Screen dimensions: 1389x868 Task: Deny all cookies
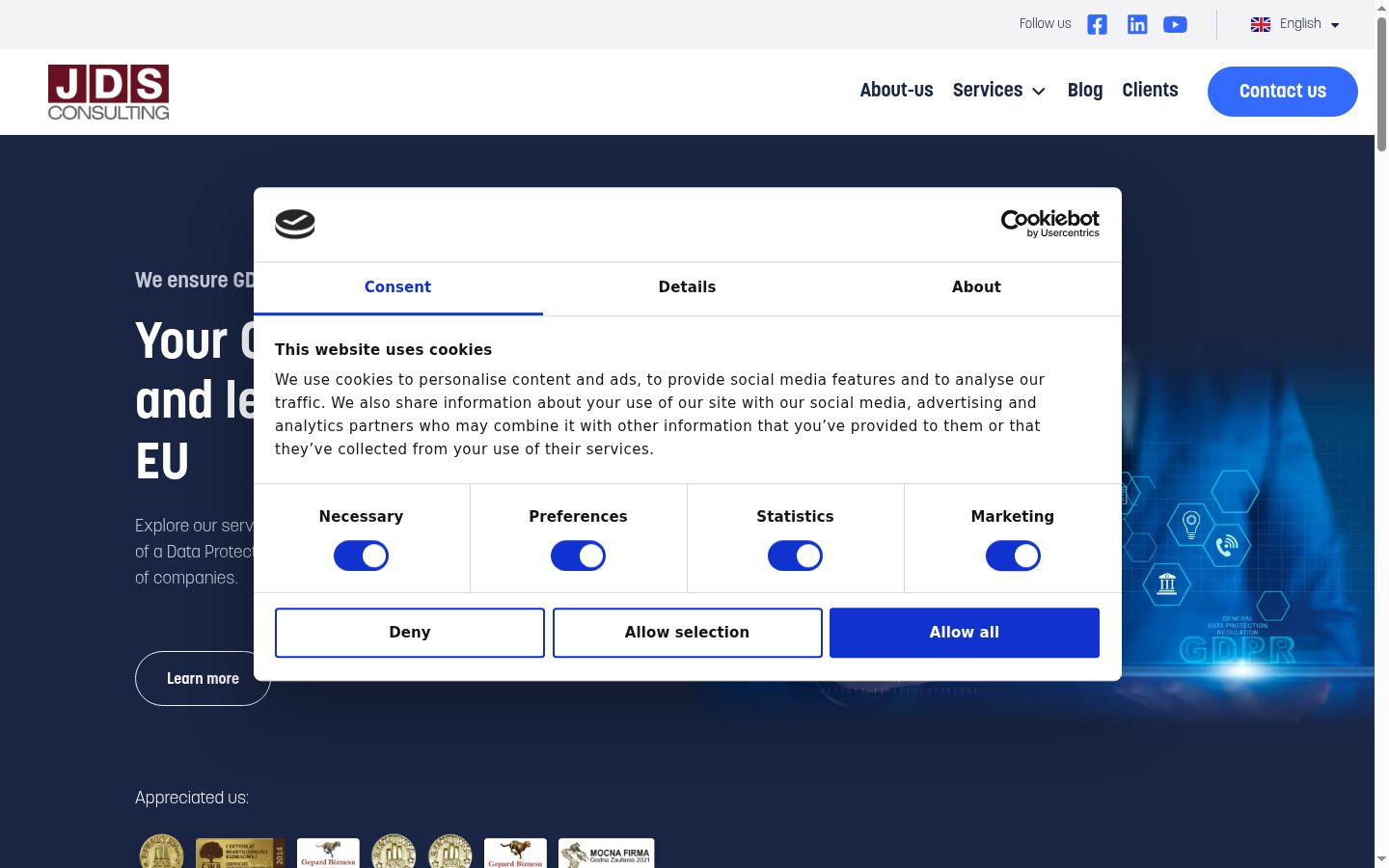[x=410, y=633]
